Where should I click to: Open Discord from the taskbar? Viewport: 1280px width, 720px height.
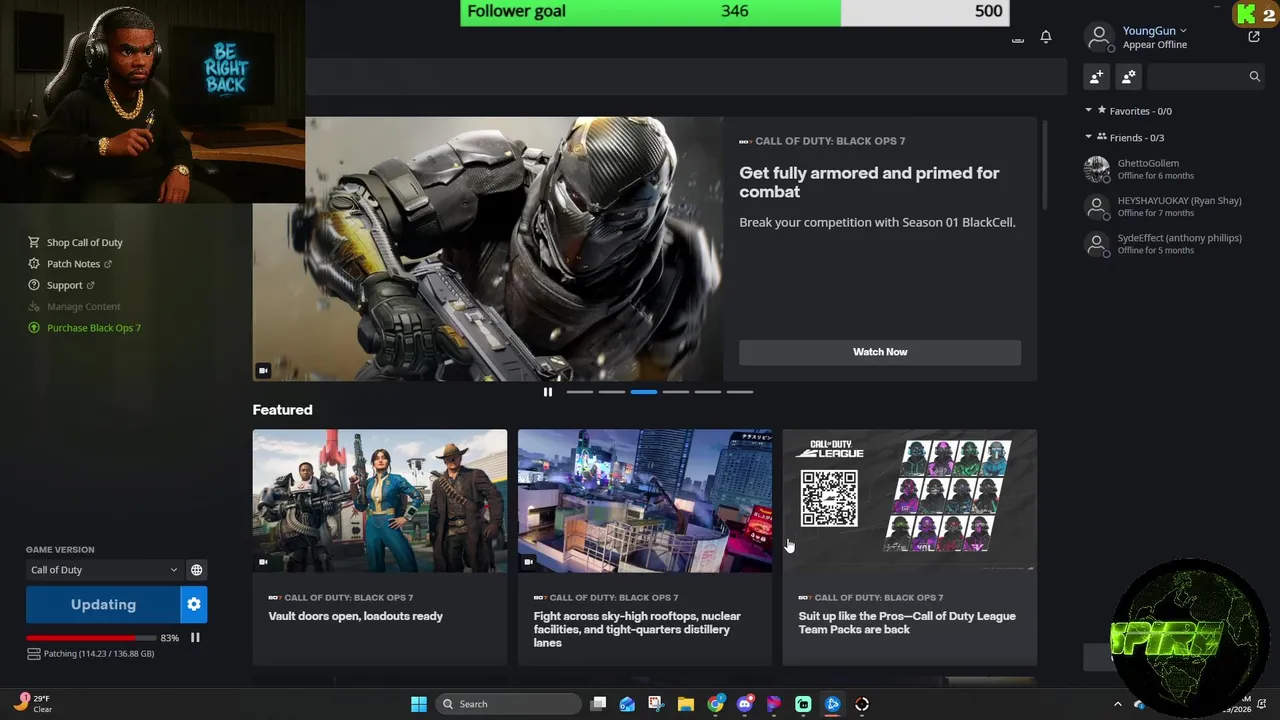point(744,704)
